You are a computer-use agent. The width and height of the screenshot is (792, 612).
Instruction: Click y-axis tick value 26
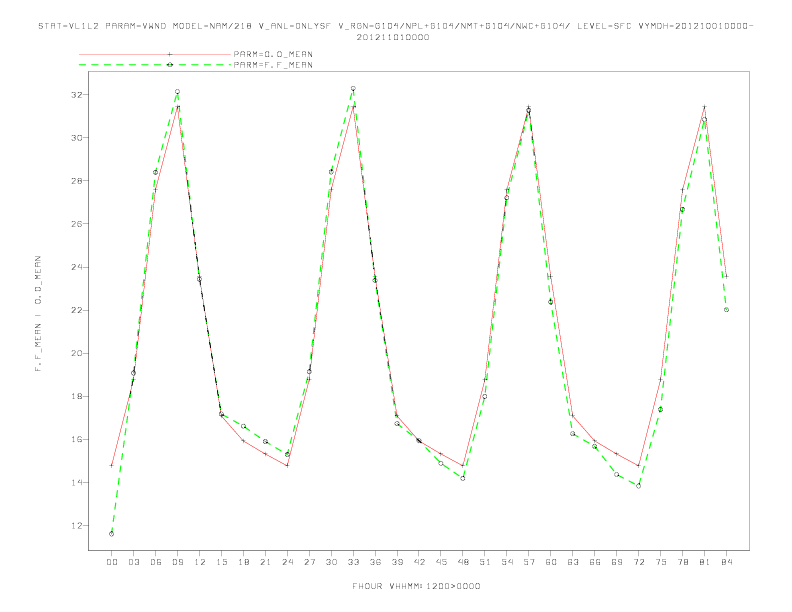(x=76, y=223)
